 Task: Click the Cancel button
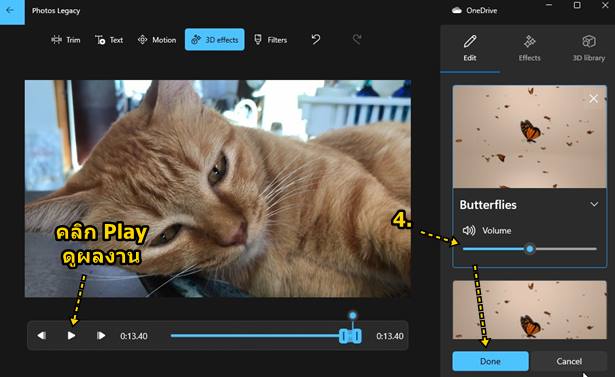tap(569, 361)
